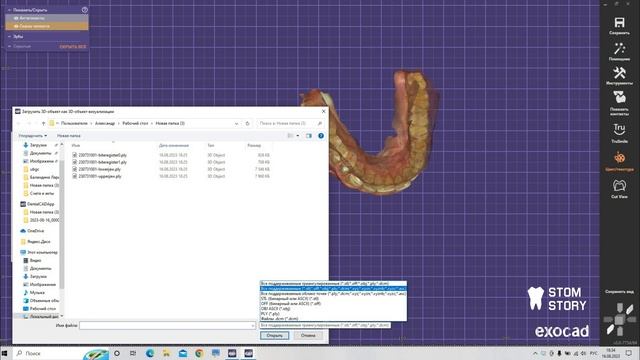Screen dimensions: 640x360
Task: Open the Cut View icon
Action: 619,186
